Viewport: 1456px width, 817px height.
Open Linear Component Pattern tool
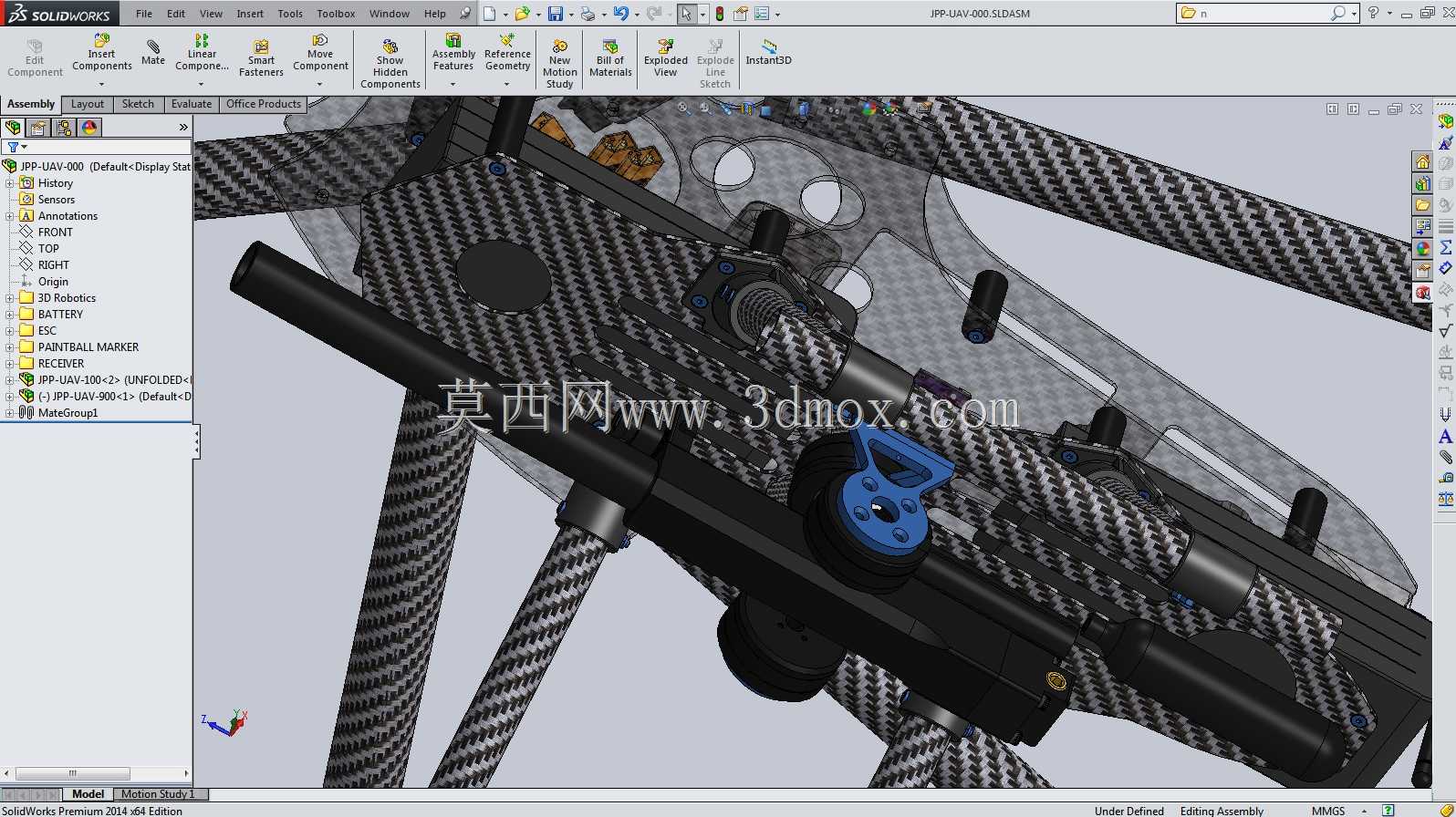point(202,53)
